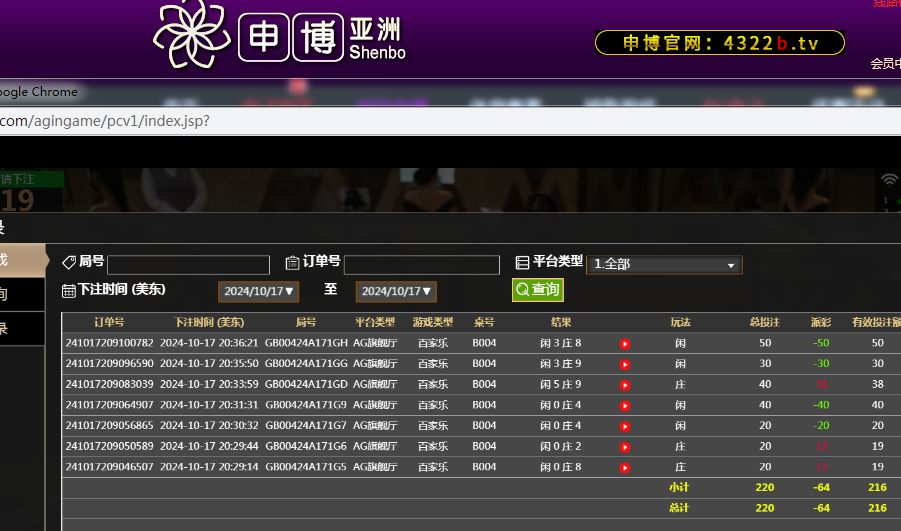Click the 局号 input field
The width and height of the screenshot is (901, 531).
pyautogui.click(x=188, y=265)
